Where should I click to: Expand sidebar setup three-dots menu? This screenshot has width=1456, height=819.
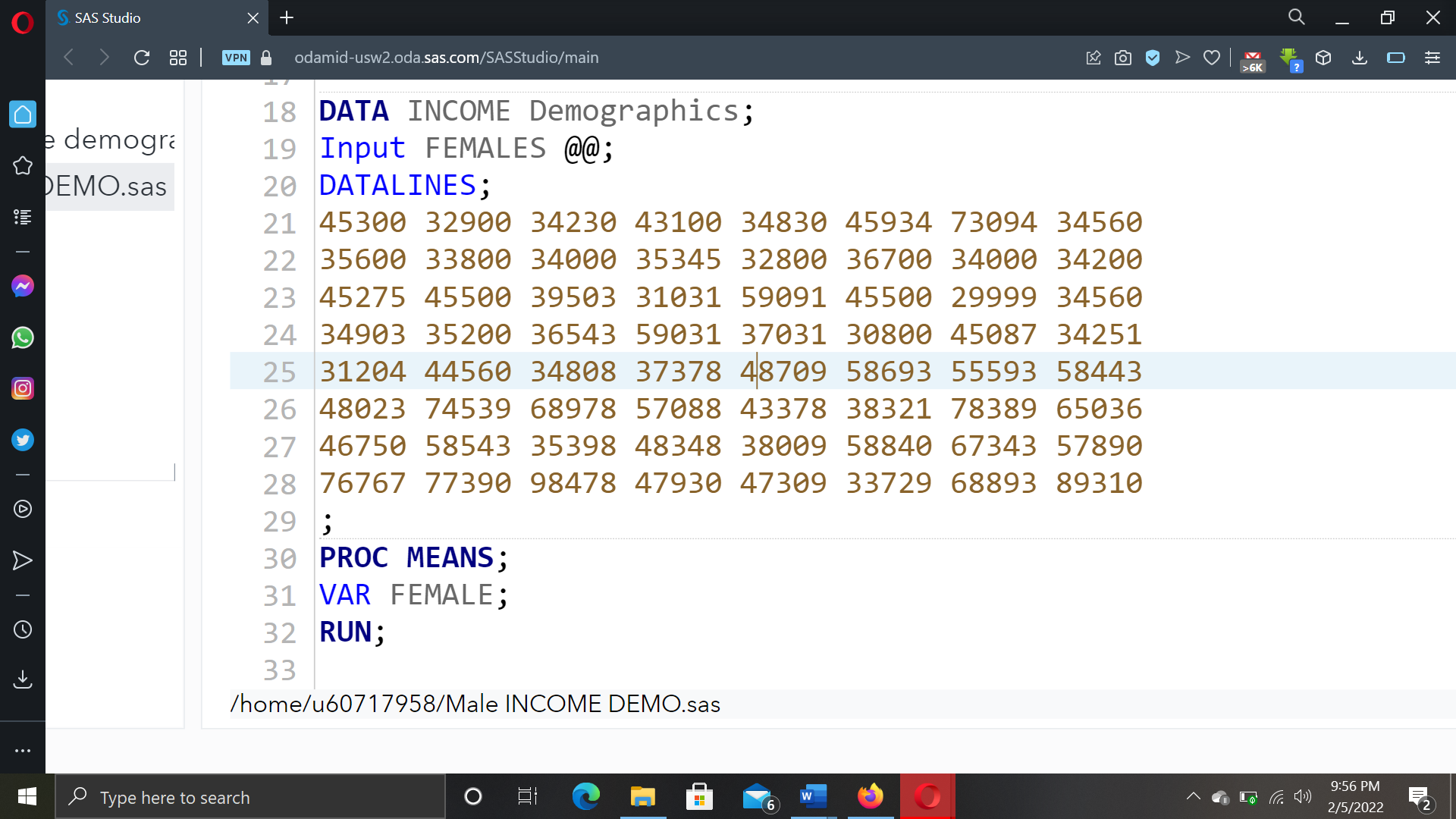23,751
